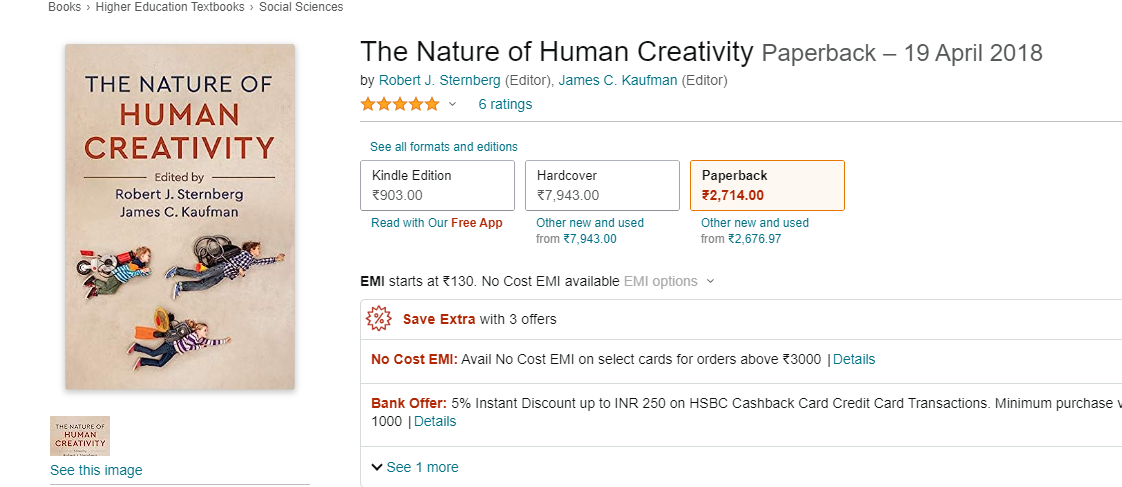This screenshot has width=1122, height=487.
Task: Open Details for No Cost EMI
Action: point(854,359)
